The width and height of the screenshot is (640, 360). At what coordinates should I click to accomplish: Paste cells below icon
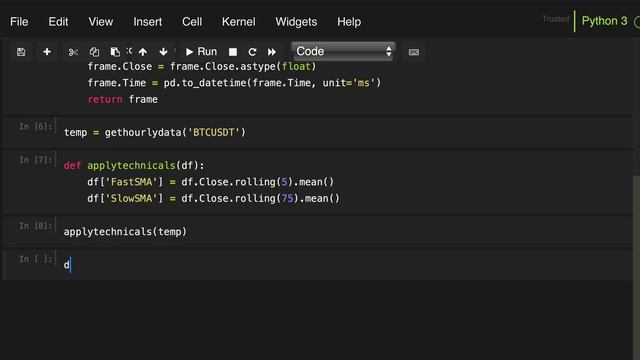click(115, 52)
